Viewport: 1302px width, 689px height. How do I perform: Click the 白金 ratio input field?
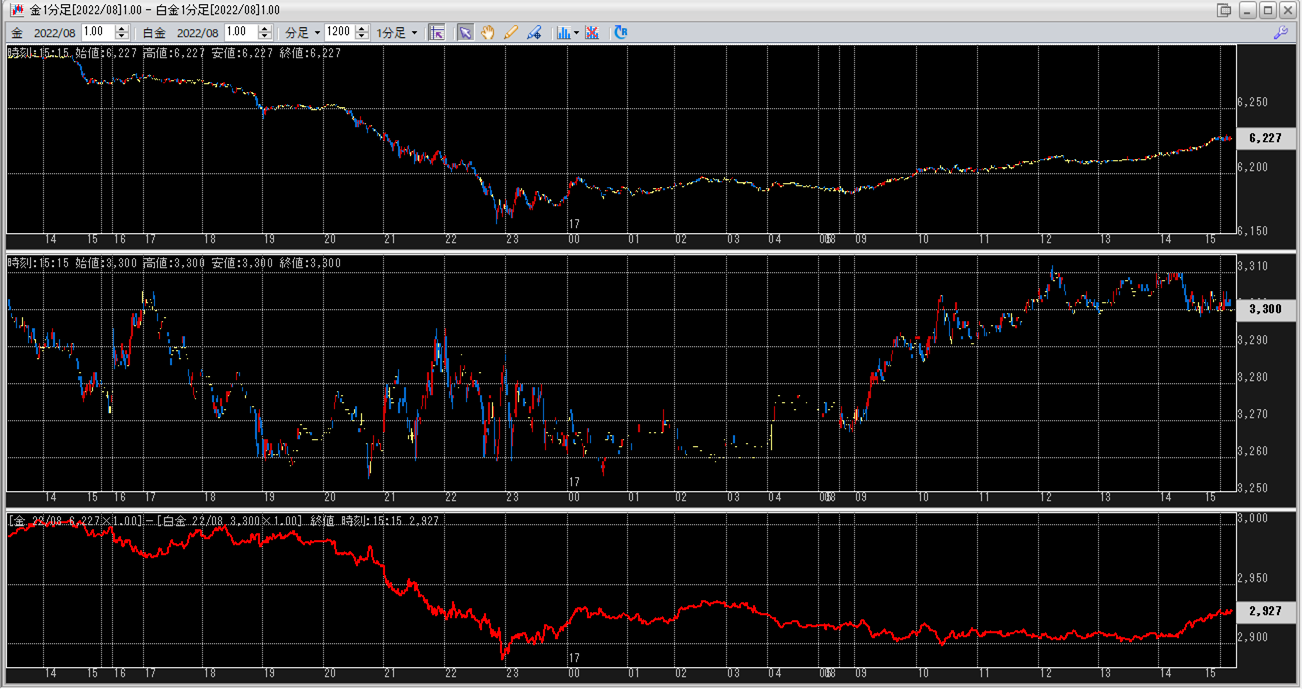click(240, 32)
